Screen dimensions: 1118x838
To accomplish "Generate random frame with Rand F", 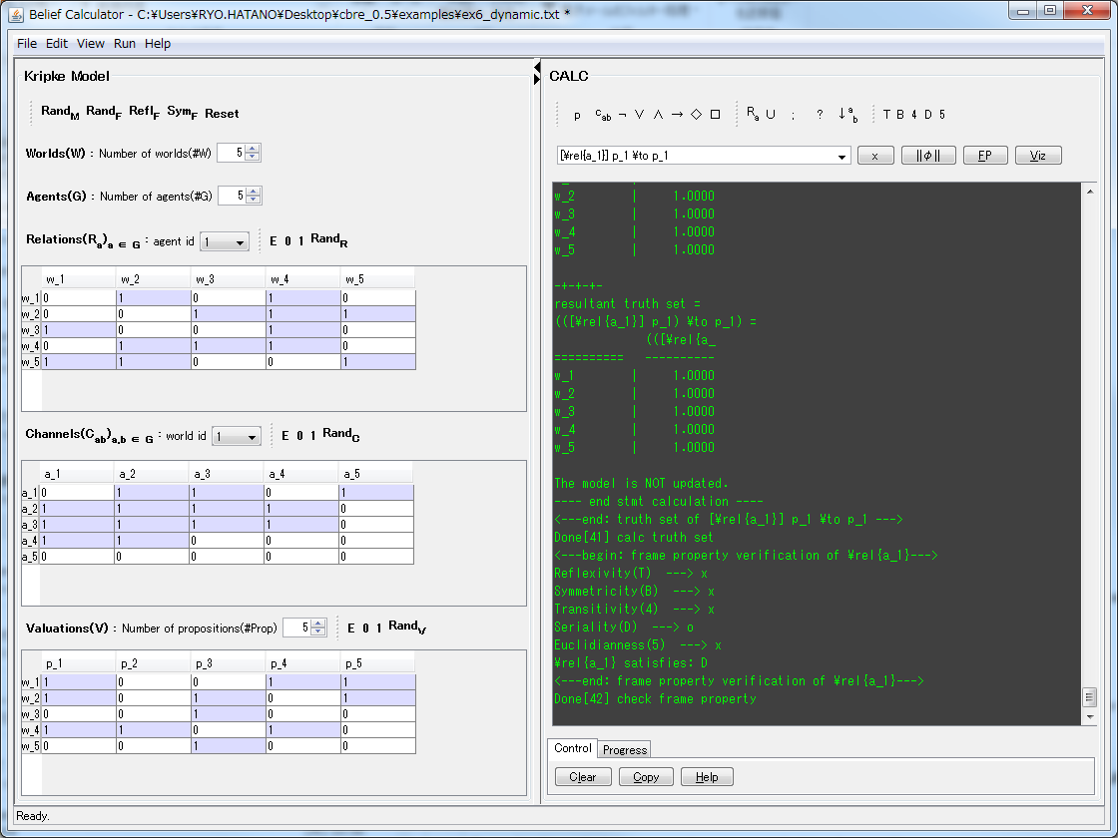I will pyautogui.click(x=104, y=112).
